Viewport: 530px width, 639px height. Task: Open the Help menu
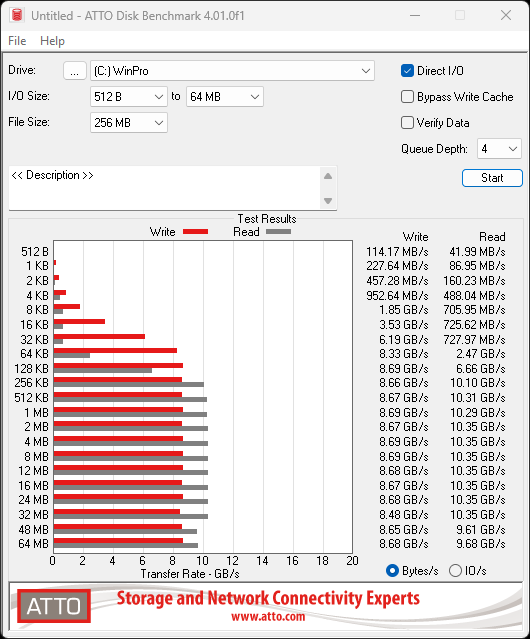point(52,41)
